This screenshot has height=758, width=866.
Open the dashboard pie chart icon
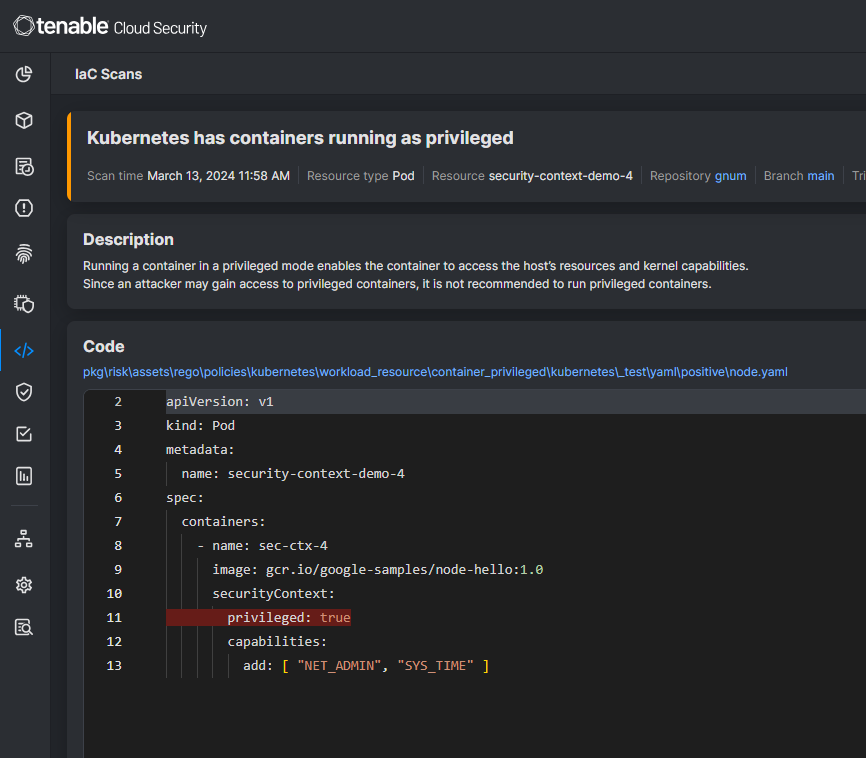click(24, 74)
